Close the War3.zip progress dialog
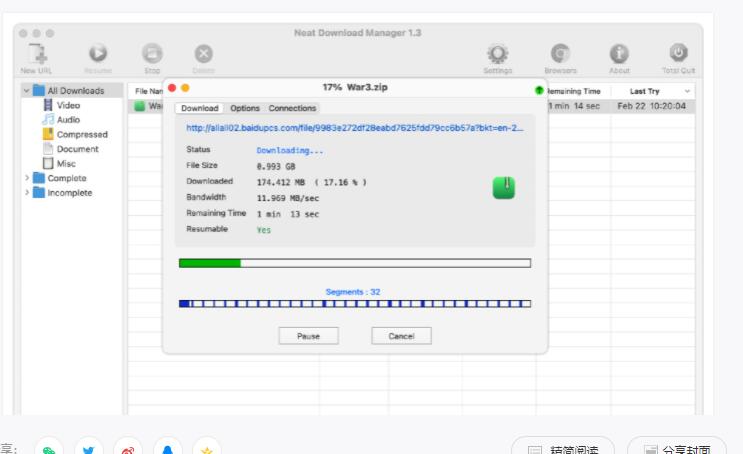Image resolution: width=743 pixels, height=454 pixels. click(x=172, y=88)
